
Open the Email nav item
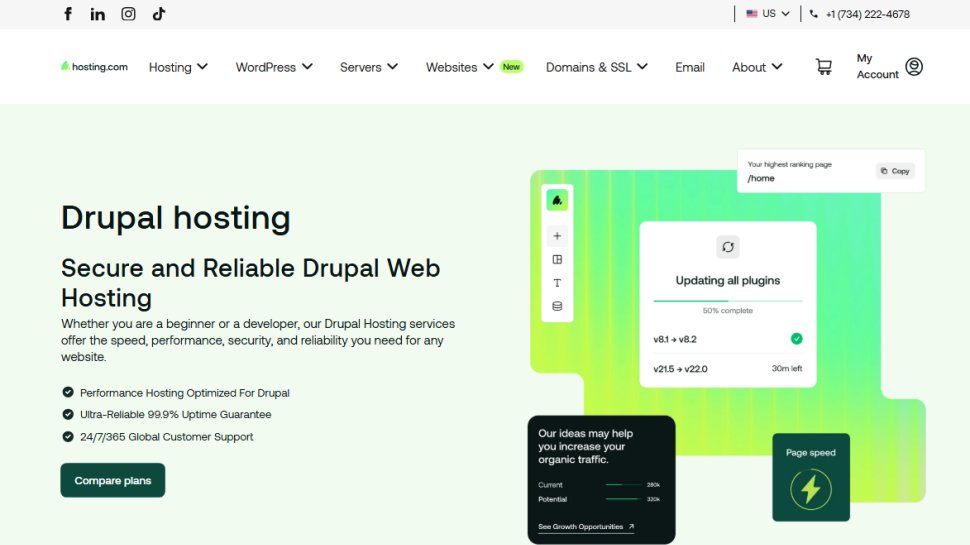click(x=690, y=67)
